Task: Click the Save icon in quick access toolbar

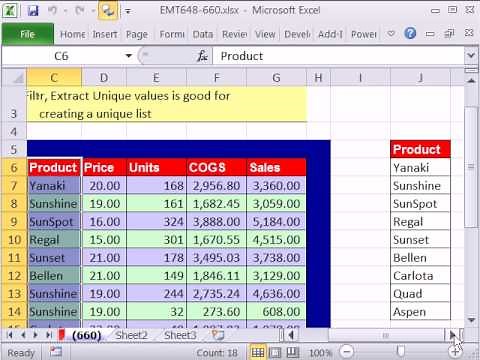Action: click(x=33, y=11)
